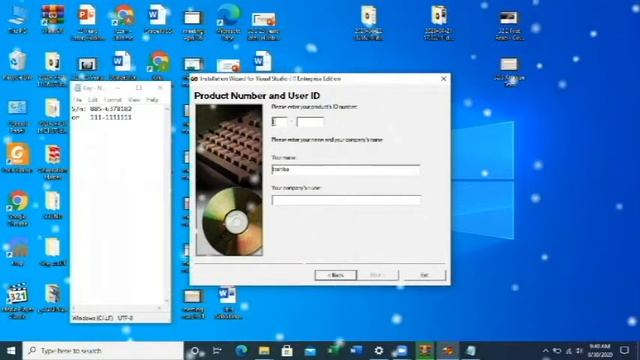Open Notepad's Format menu
The image size is (640, 360).
tap(113, 100)
